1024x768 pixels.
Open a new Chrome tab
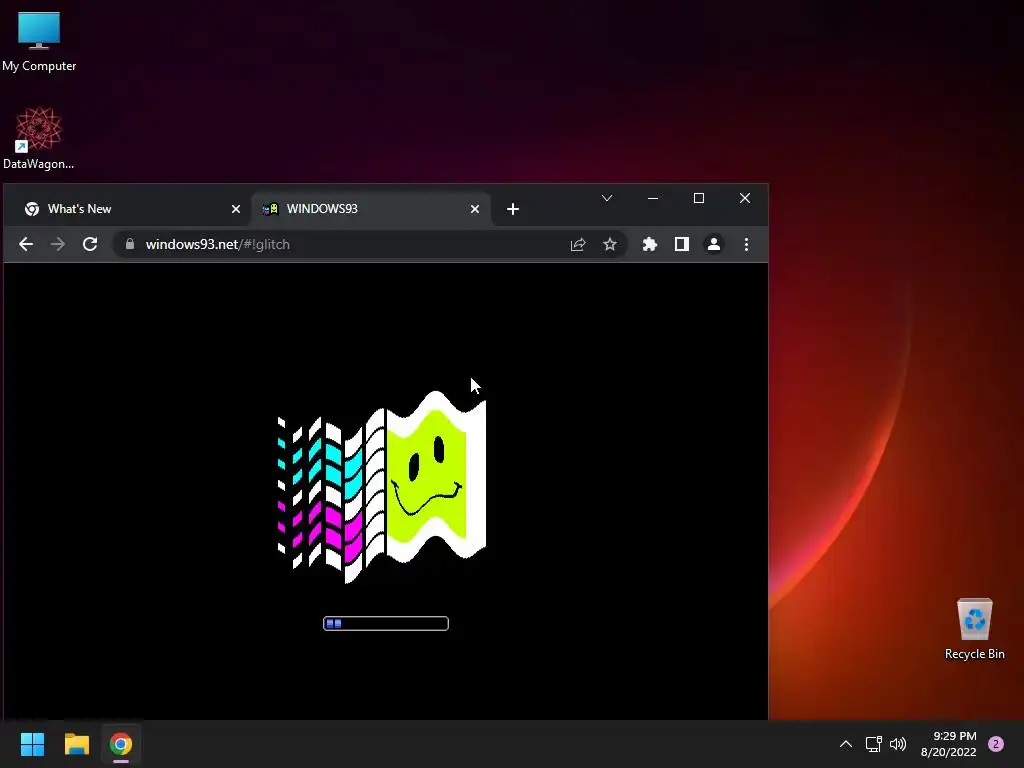[513, 209]
